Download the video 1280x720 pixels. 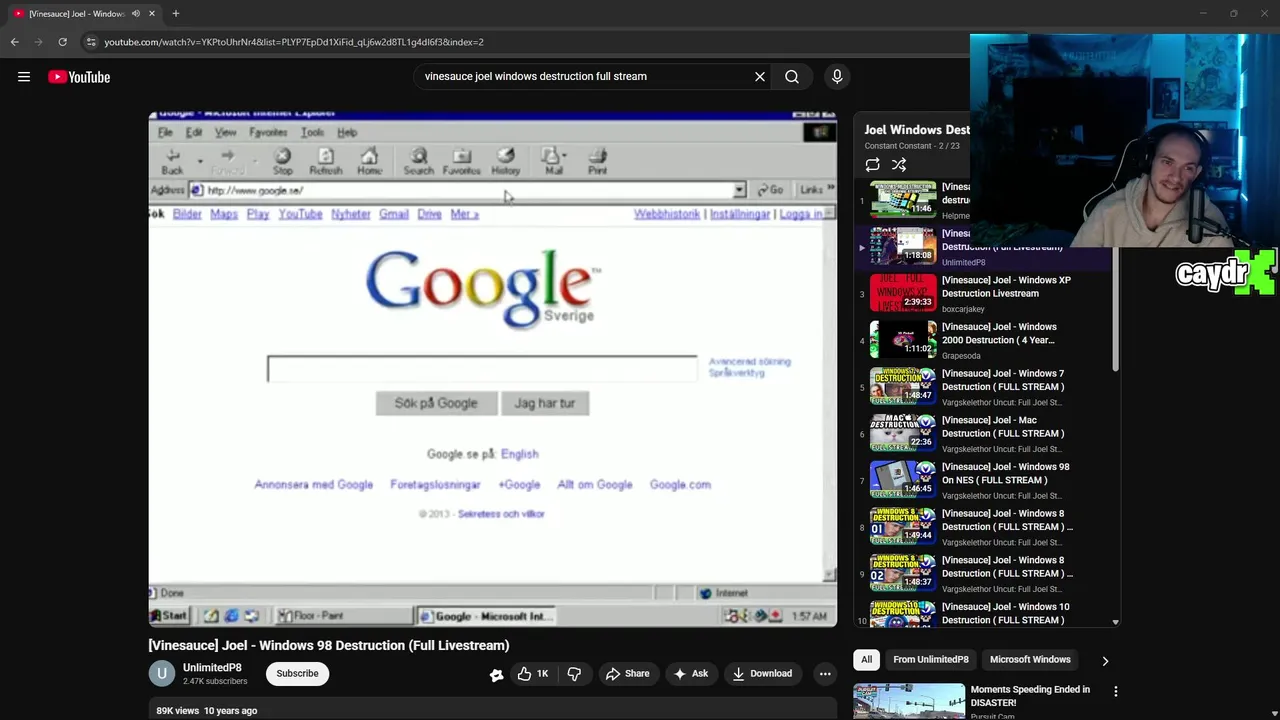pyautogui.click(x=762, y=674)
